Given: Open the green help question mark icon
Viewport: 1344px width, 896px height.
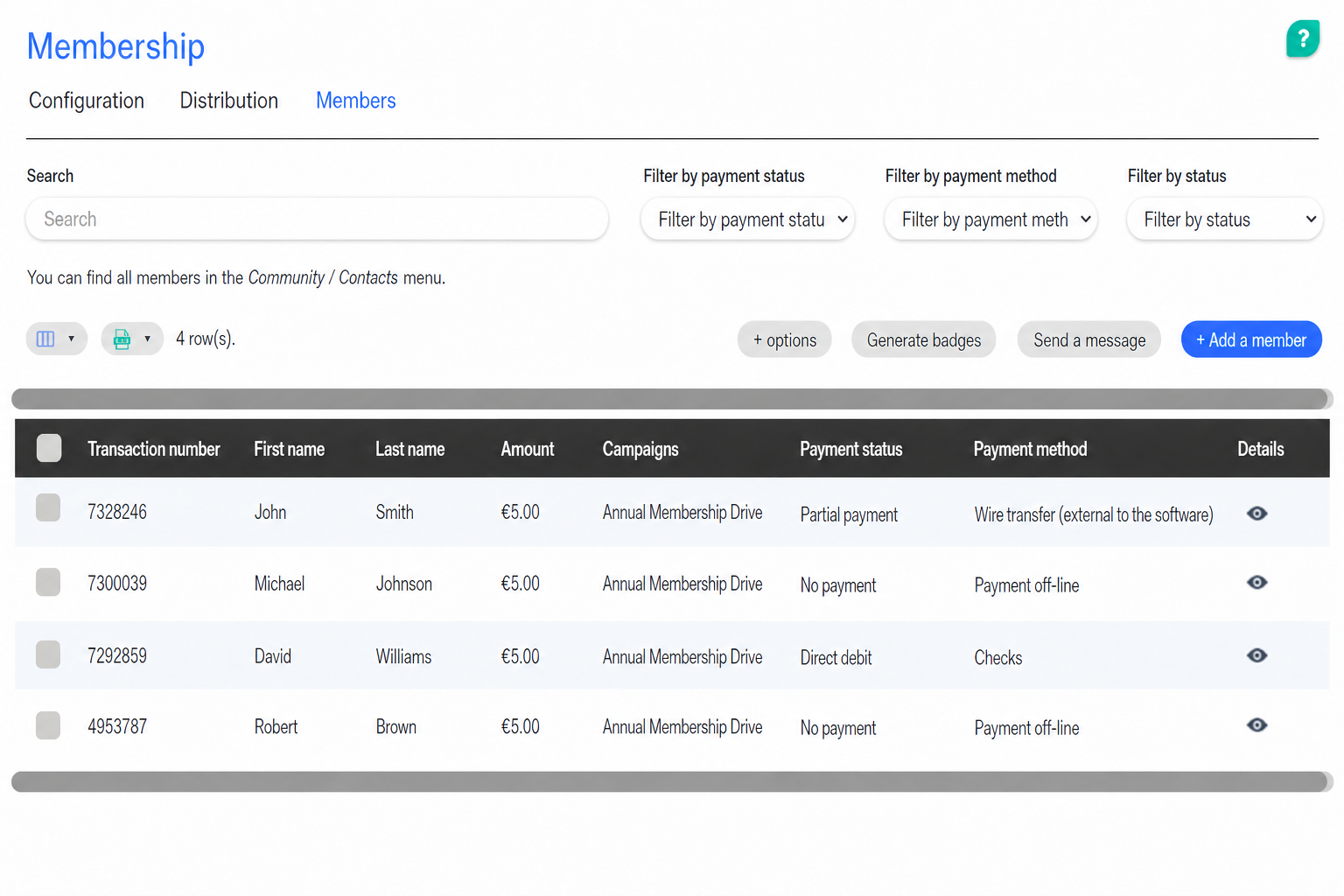Looking at the screenshot, I should (x=1303, y=38).
